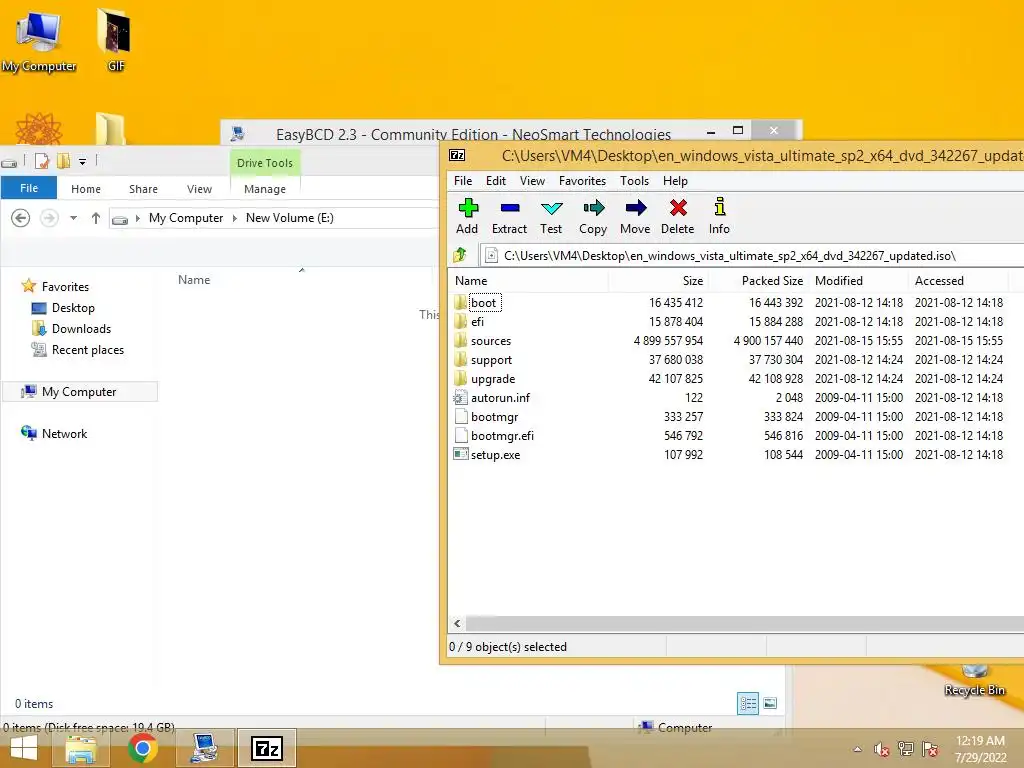Select My Computer in navigation pane

click(79, 391)
